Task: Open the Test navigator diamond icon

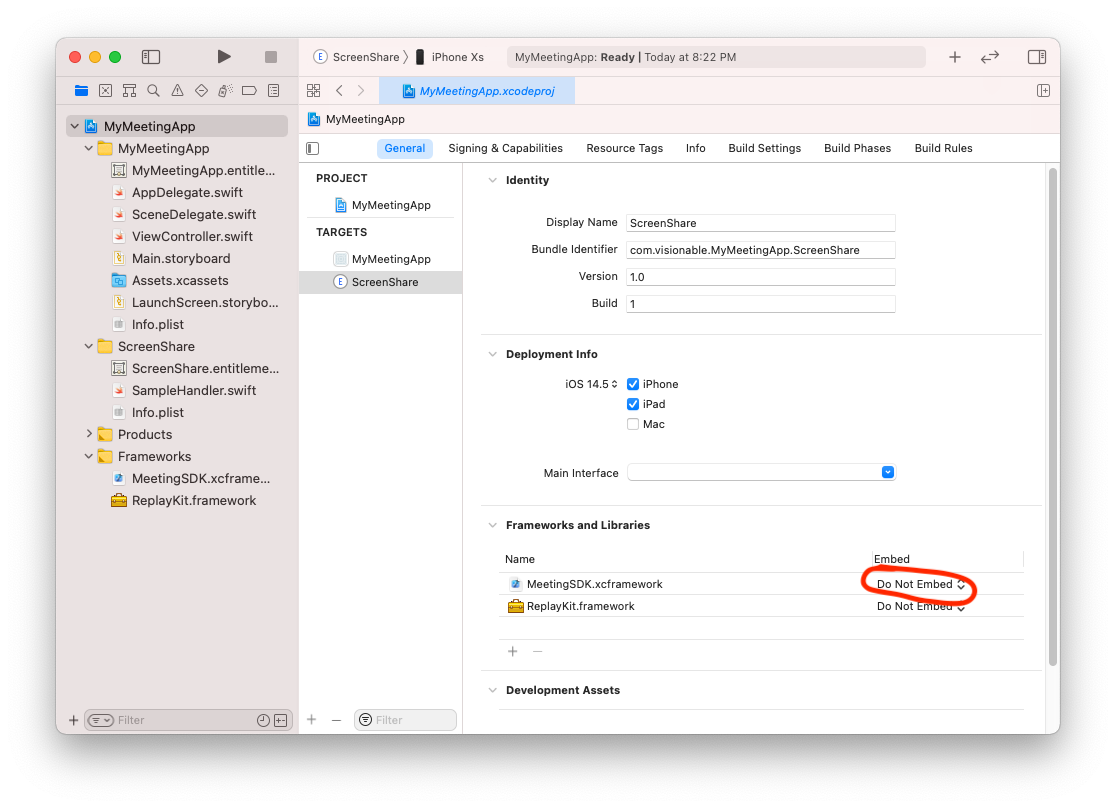Action: pos(201,90)
